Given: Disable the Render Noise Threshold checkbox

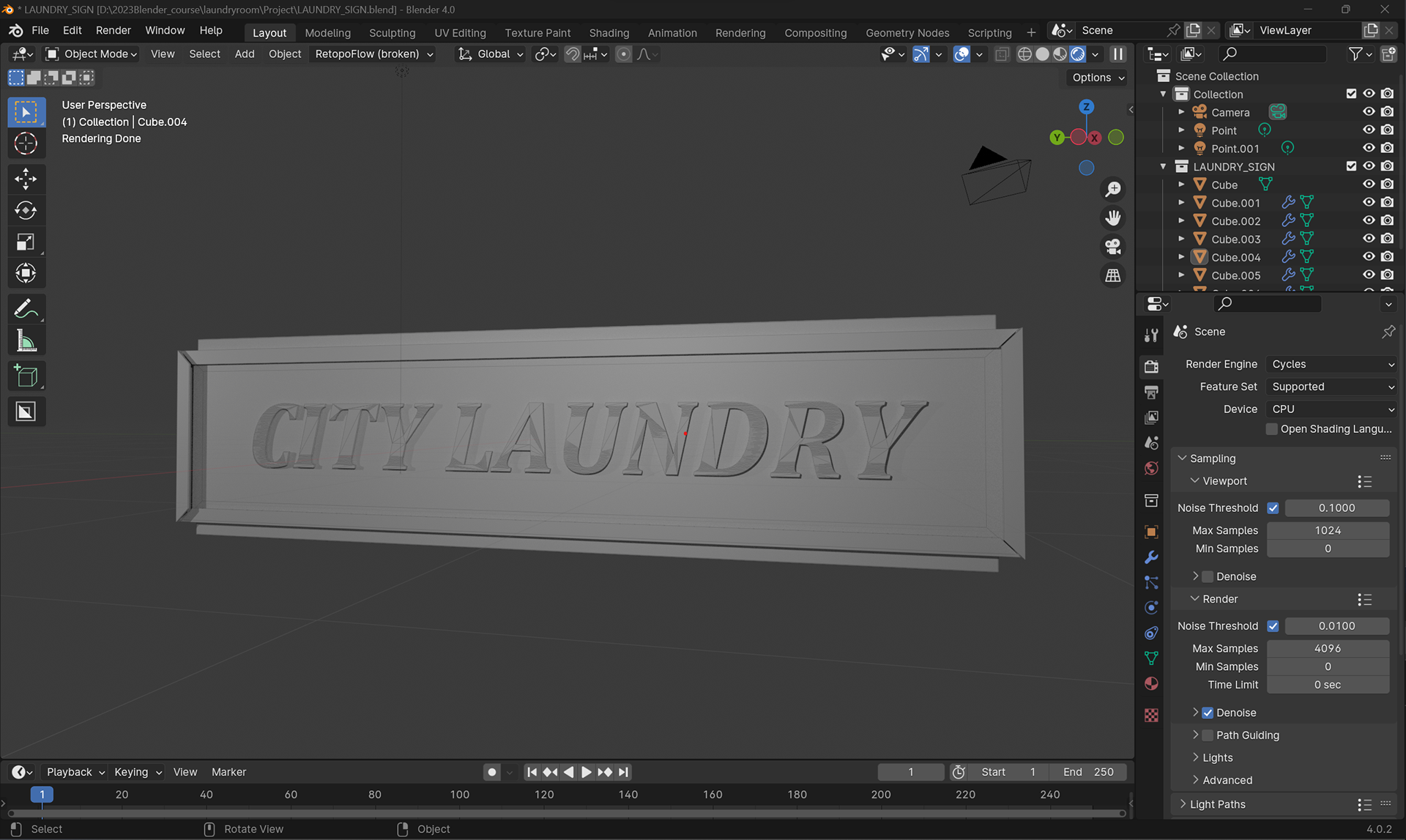Looking at the screenshot, I should coord(1273,626).
